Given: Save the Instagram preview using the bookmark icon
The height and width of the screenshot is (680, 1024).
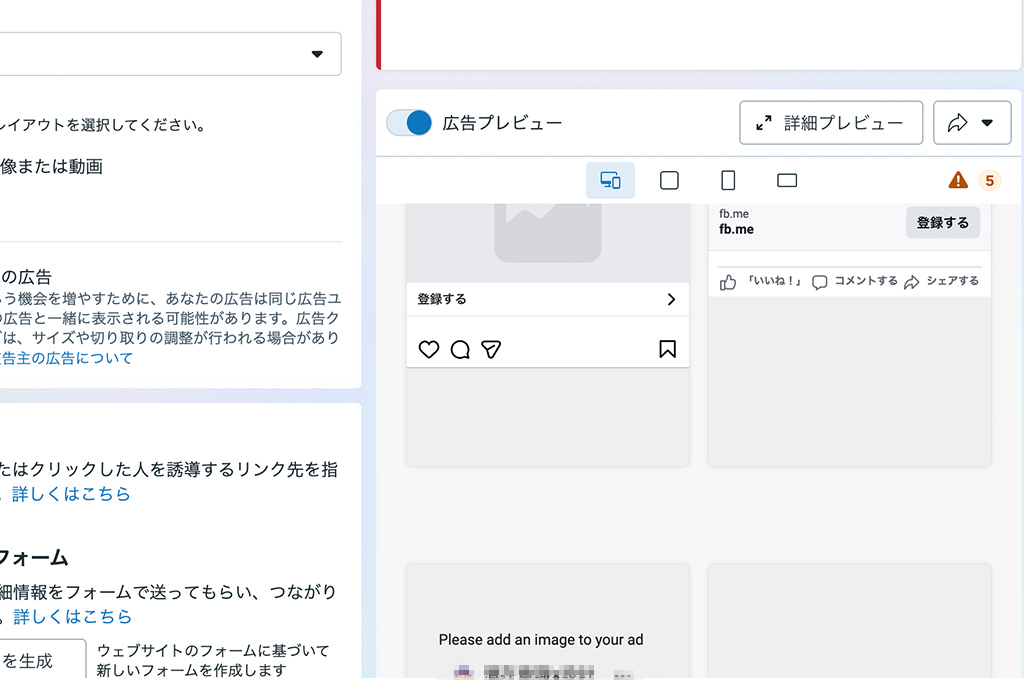Looking at the screenshot, I should (668, 349).
